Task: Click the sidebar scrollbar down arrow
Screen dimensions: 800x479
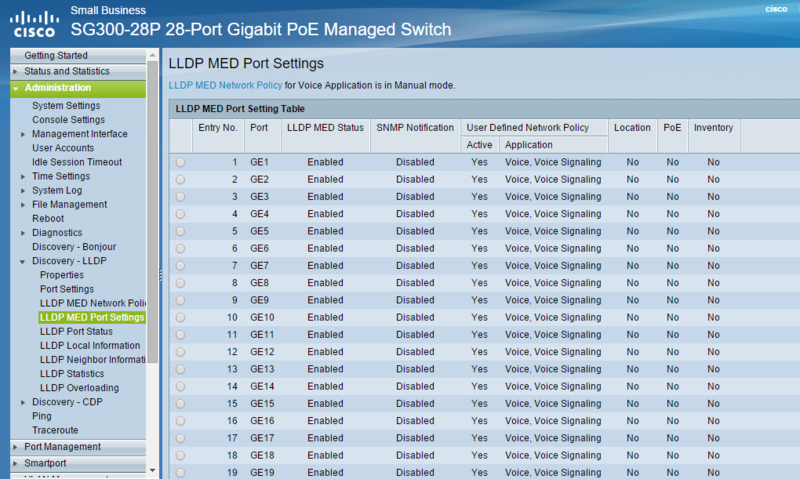Action: tap(153, 469)
